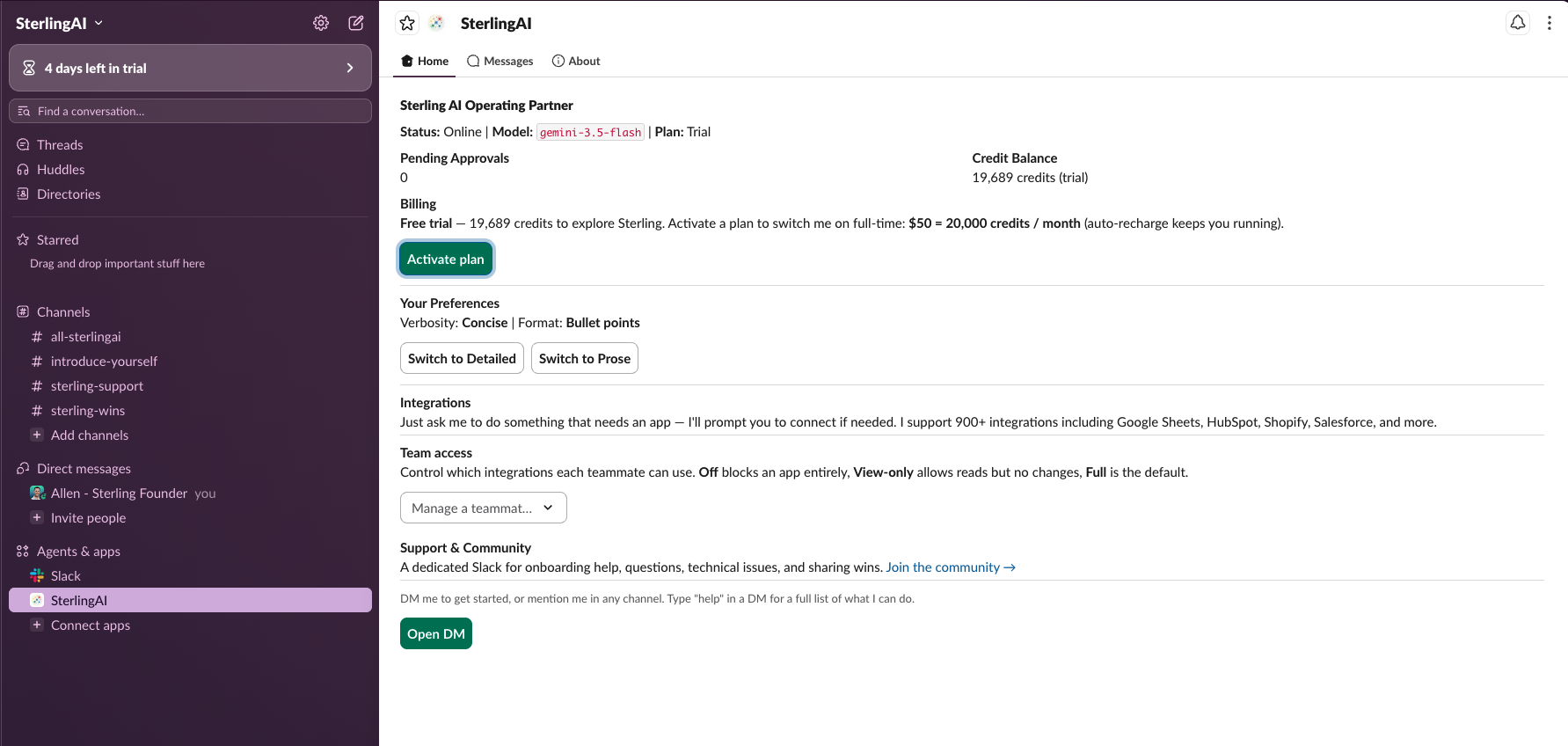The height and width of the screenshot is (746, 1568).
Task: Switch to the Home tab
Action: tap(425, 61)
